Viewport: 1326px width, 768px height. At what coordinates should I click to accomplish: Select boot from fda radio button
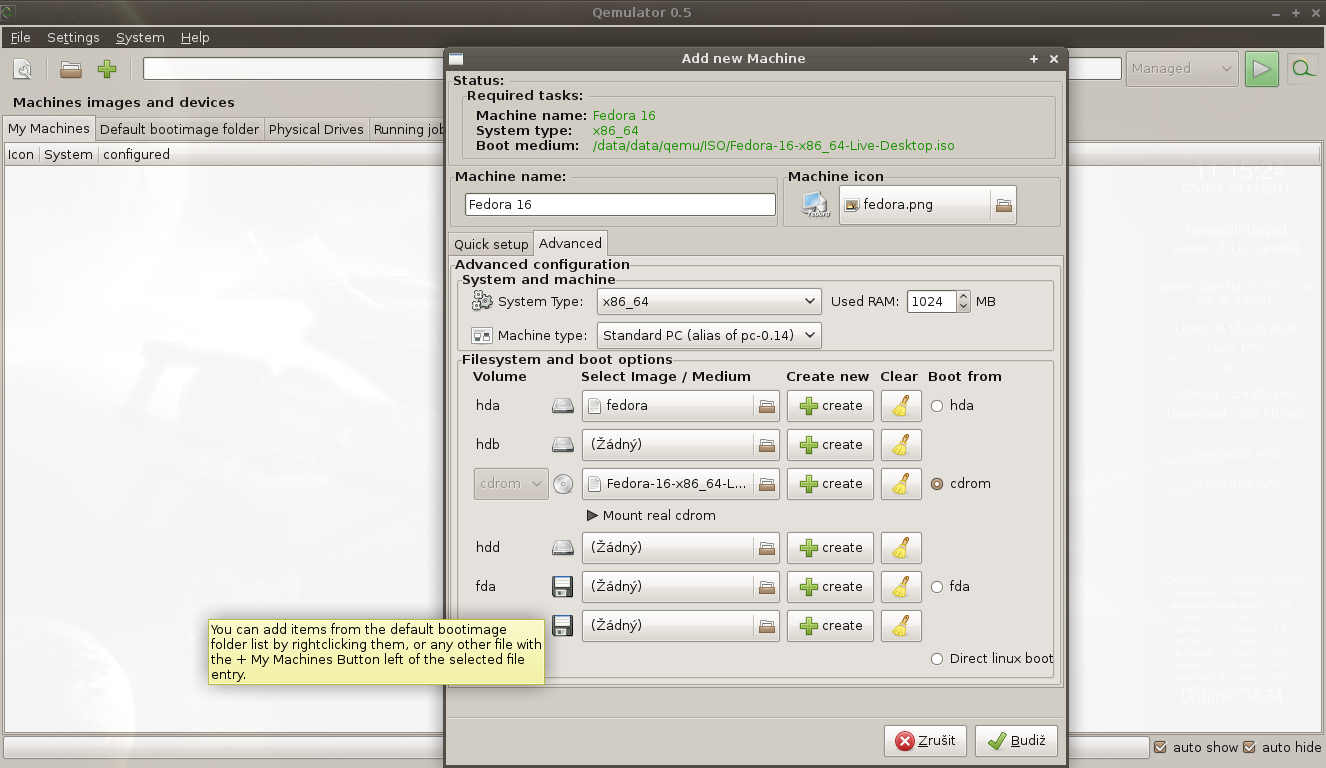click(x=937, y=587)
